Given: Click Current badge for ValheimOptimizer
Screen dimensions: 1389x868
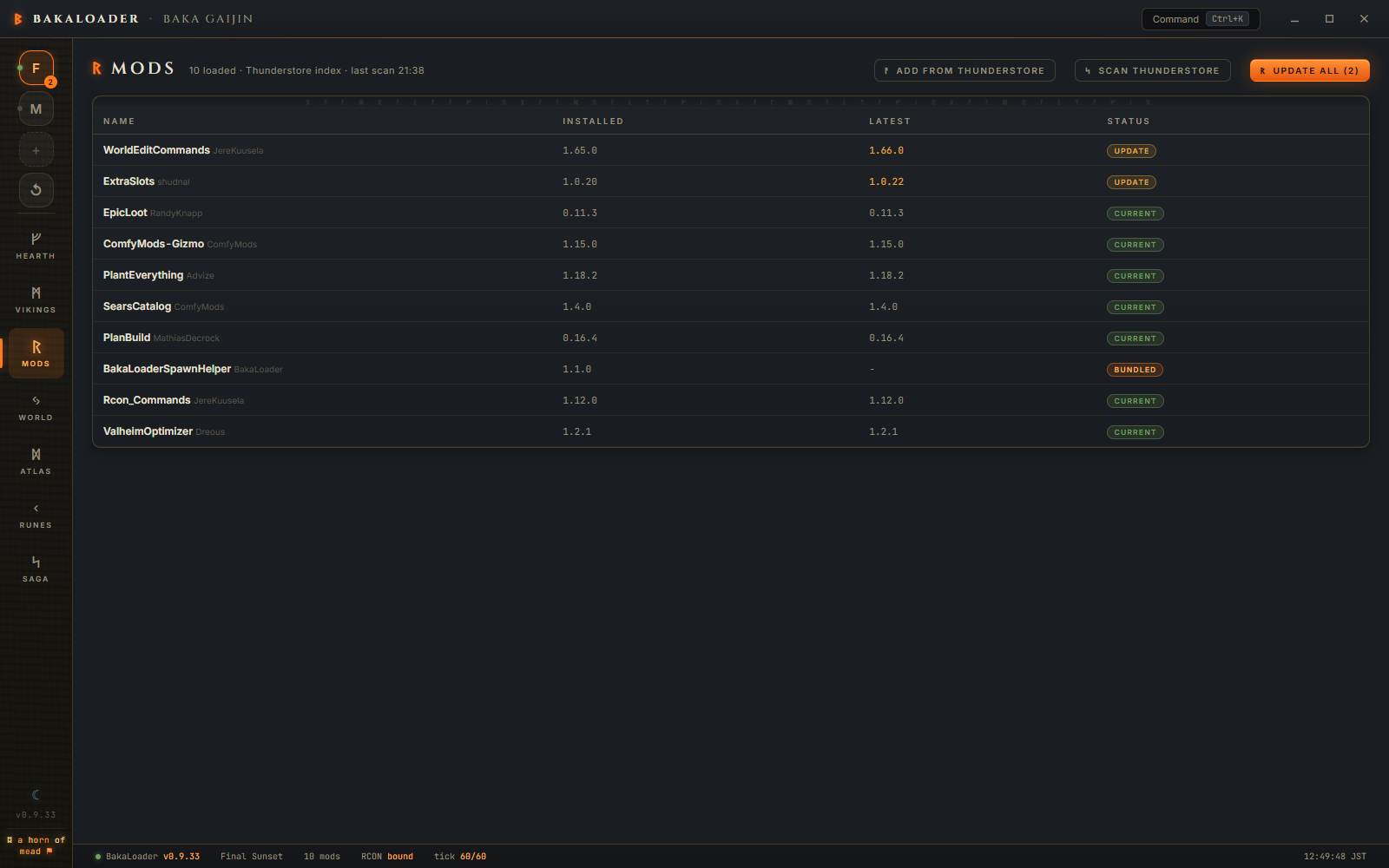Looking at the screenshot, I should point(1135,432).
